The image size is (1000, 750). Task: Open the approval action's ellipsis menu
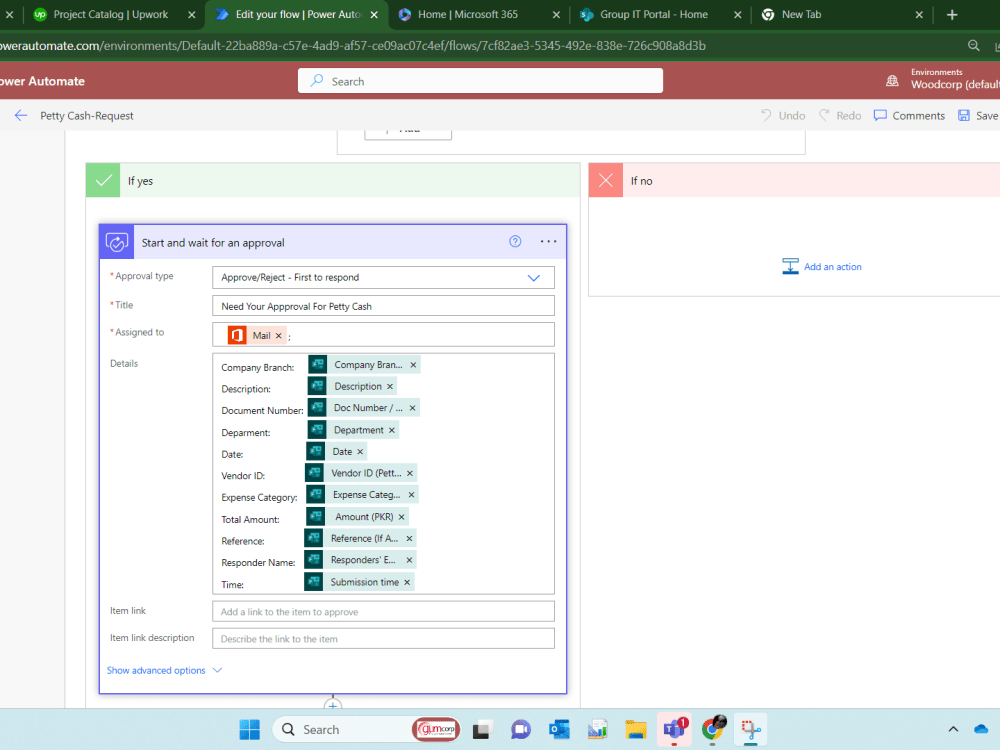click(548, 242)
